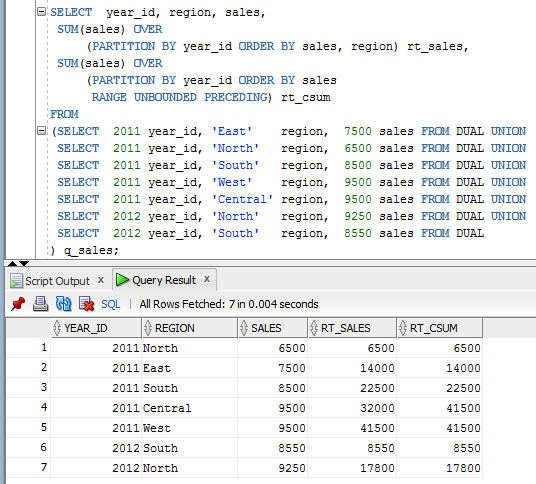The height and width of the screenshot is (484, 536).
Task: Sort by YEAR_ID column header
Action: [x=96, y=328]
